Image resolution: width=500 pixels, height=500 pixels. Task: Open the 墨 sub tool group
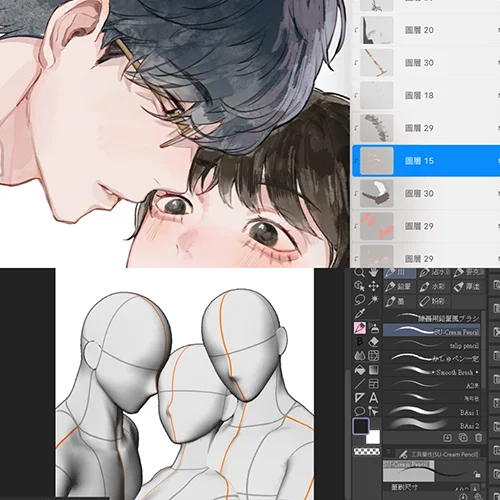(x=400, y=301)
